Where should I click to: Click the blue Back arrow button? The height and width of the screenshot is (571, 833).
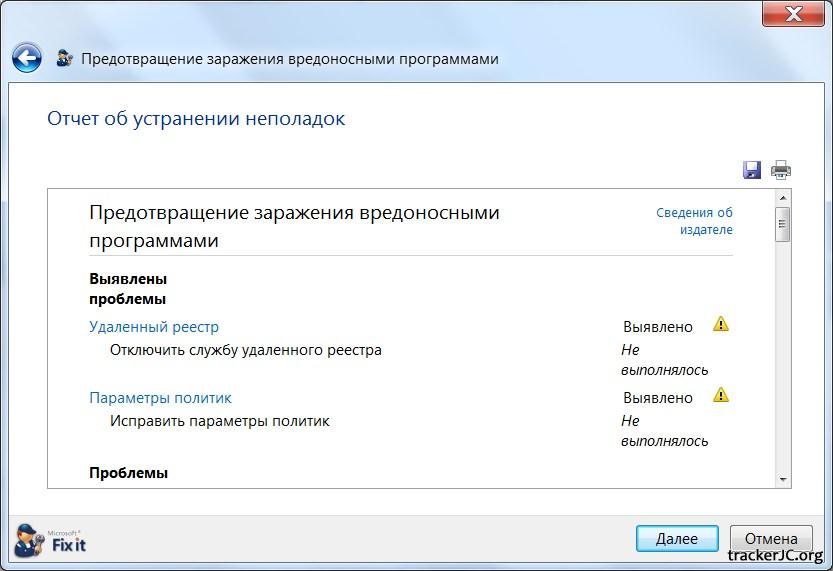pyautogui.click(x=27, y=58)
